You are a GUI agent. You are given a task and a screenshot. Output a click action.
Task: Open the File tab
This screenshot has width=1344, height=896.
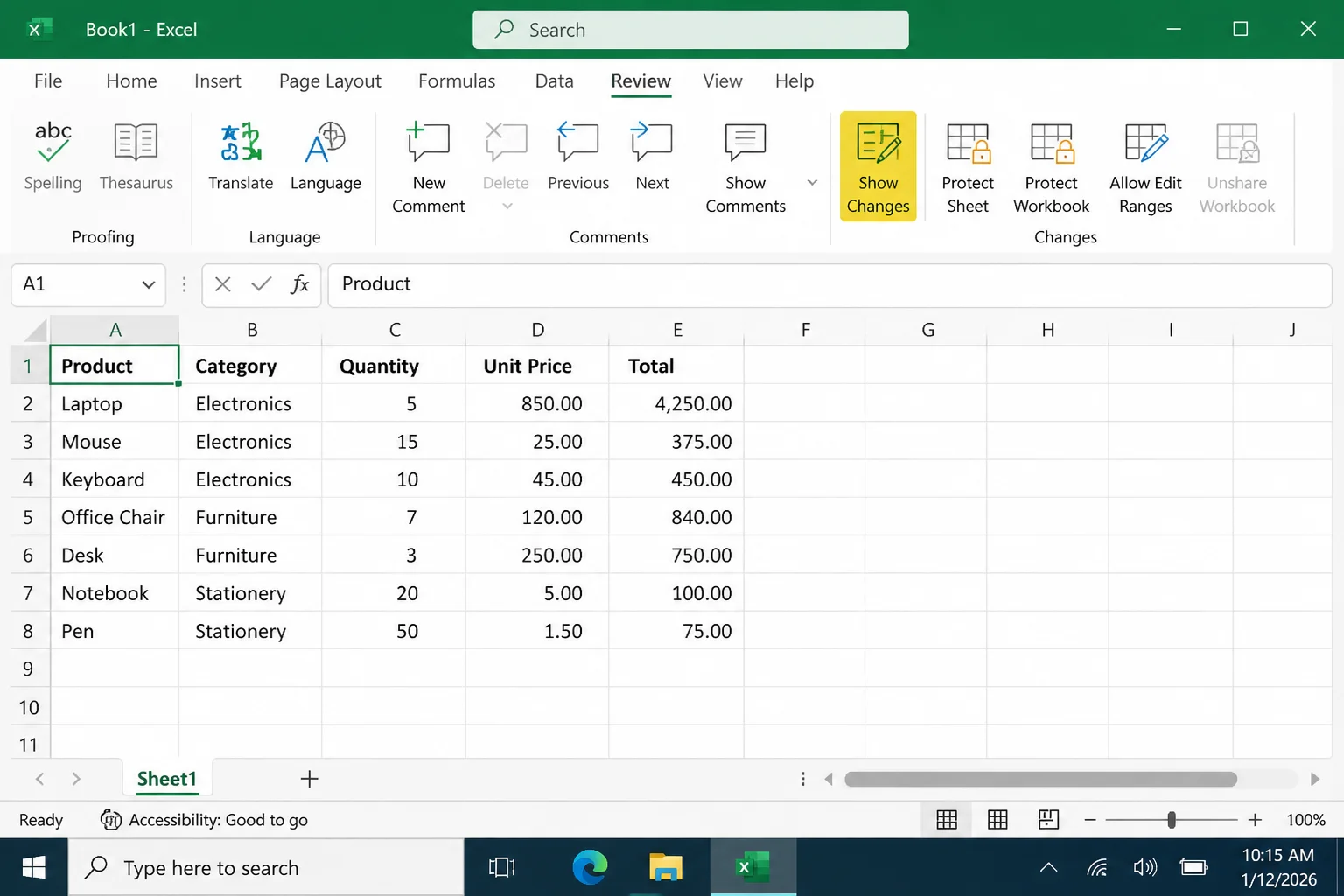tap(48, 81)
